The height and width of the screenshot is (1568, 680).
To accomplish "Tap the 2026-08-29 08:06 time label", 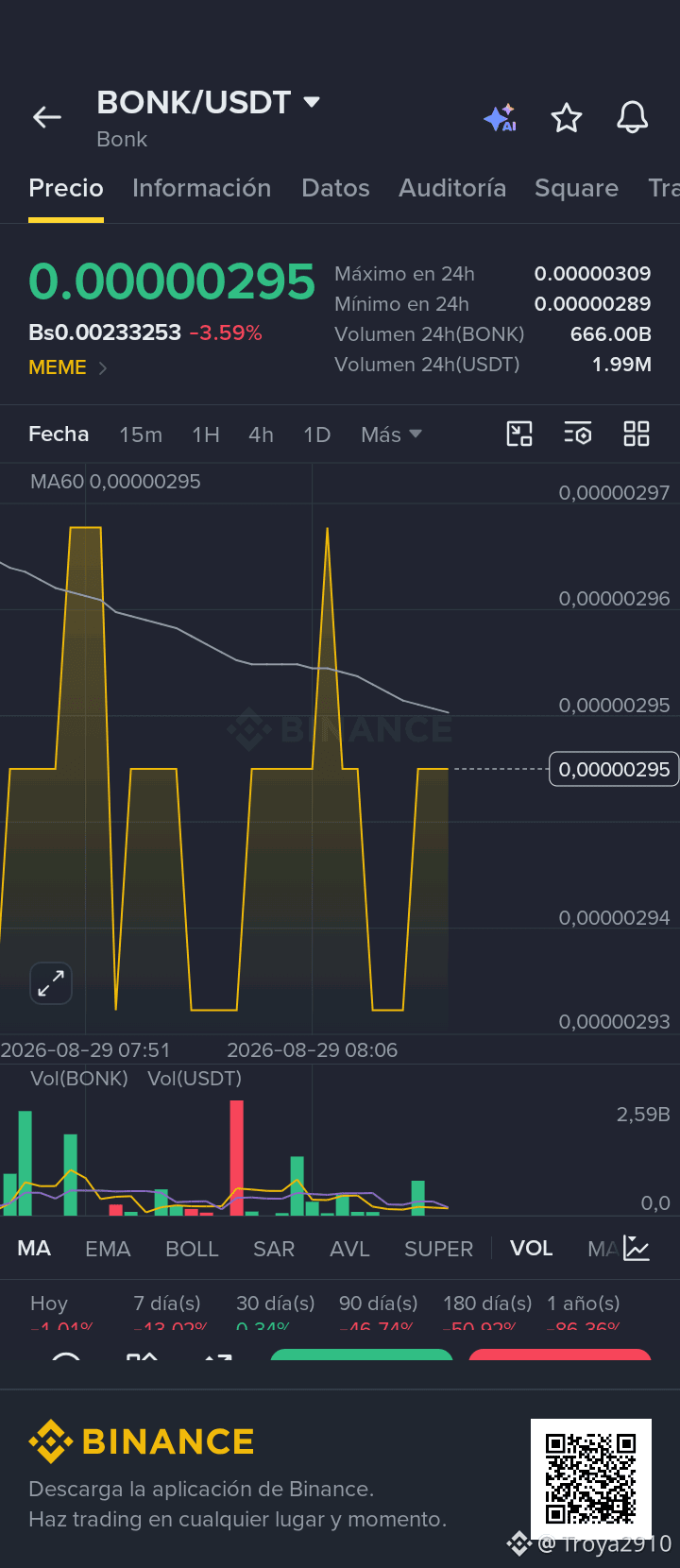I will click(312, 1050).
